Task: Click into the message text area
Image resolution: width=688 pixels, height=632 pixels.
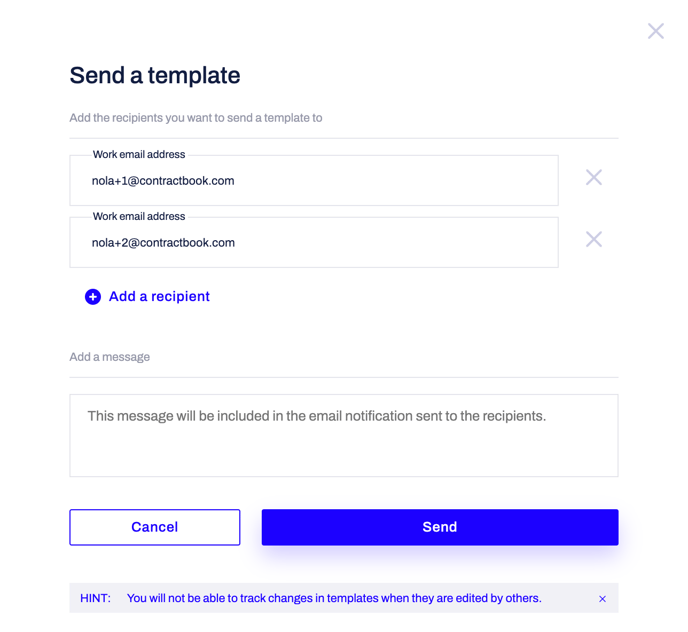Action: click(344, 435)
